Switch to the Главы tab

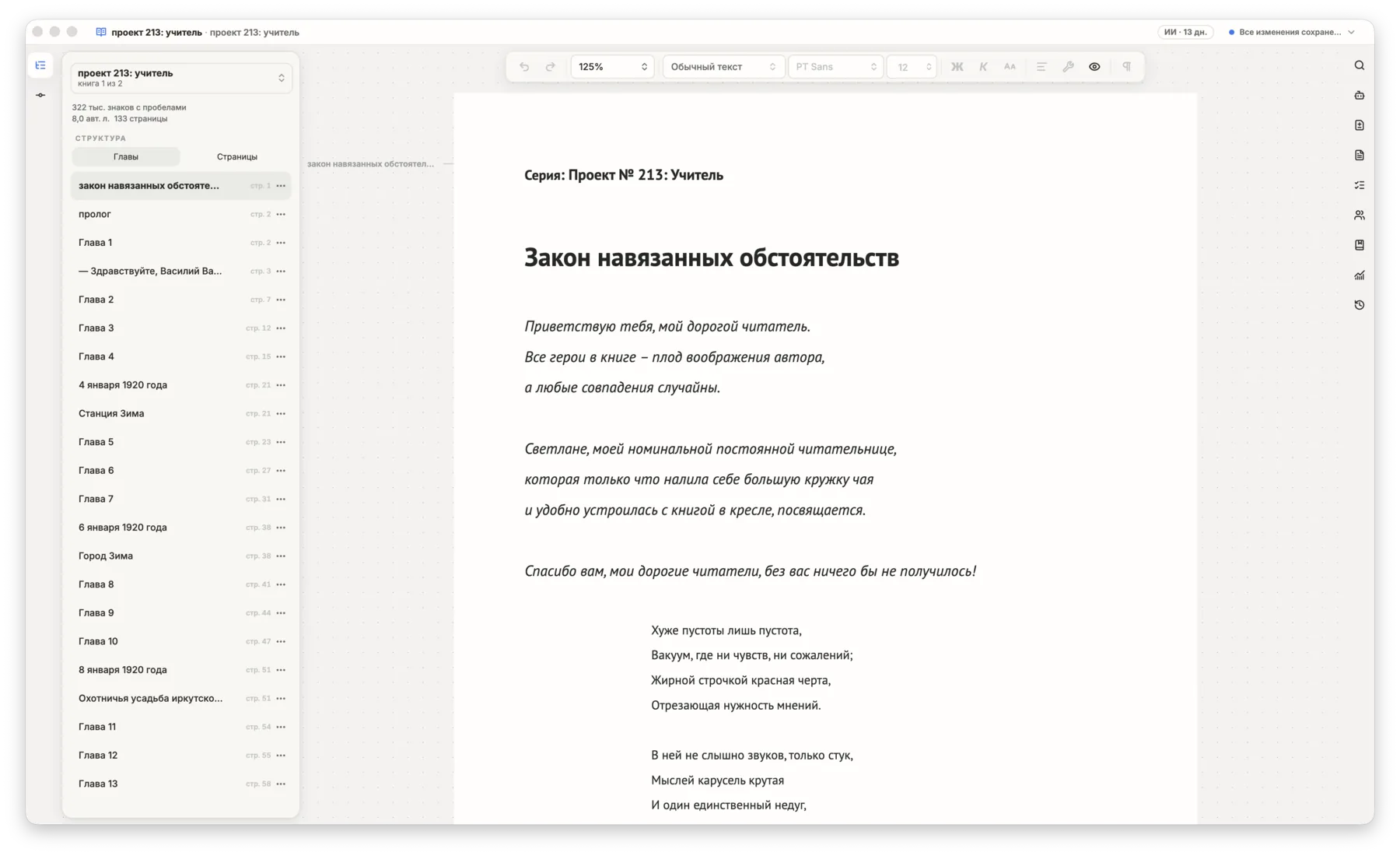(126, 156)
